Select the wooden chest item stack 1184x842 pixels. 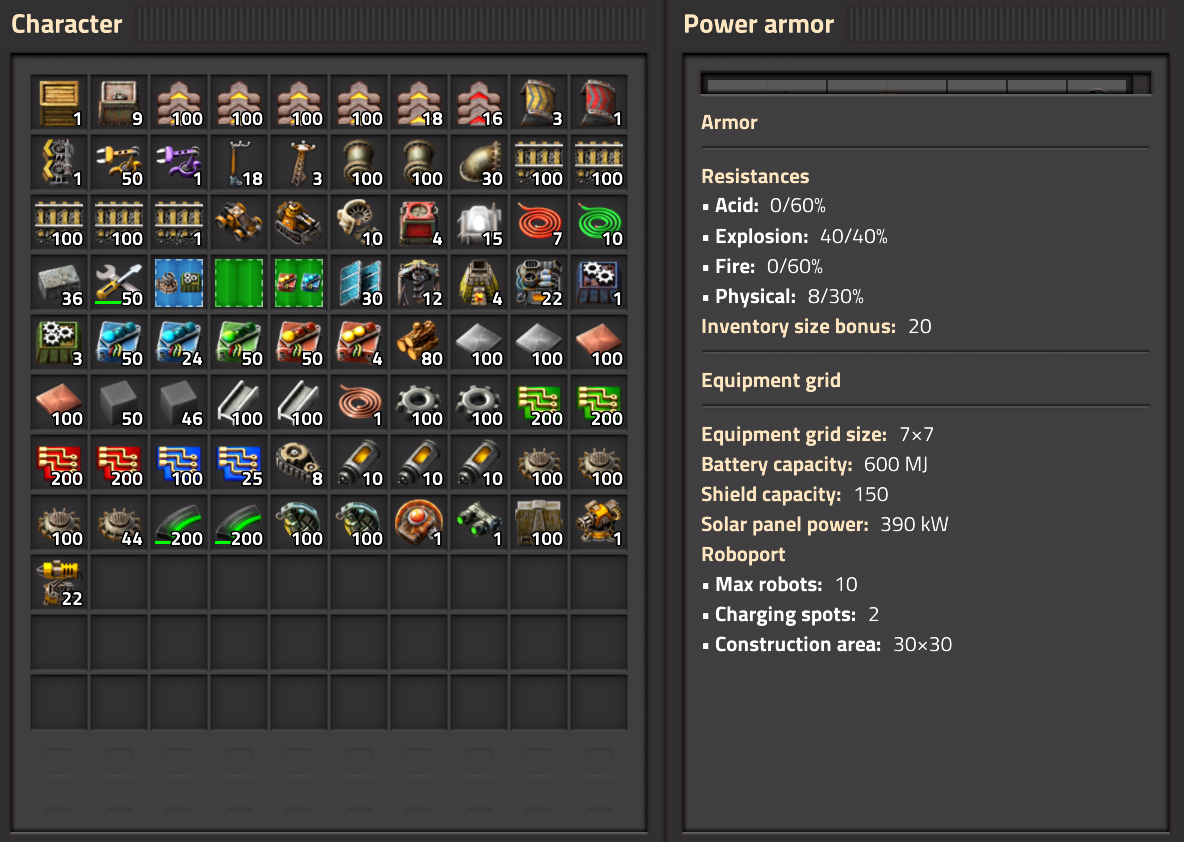pyautogui.click(x=59, y=103)
